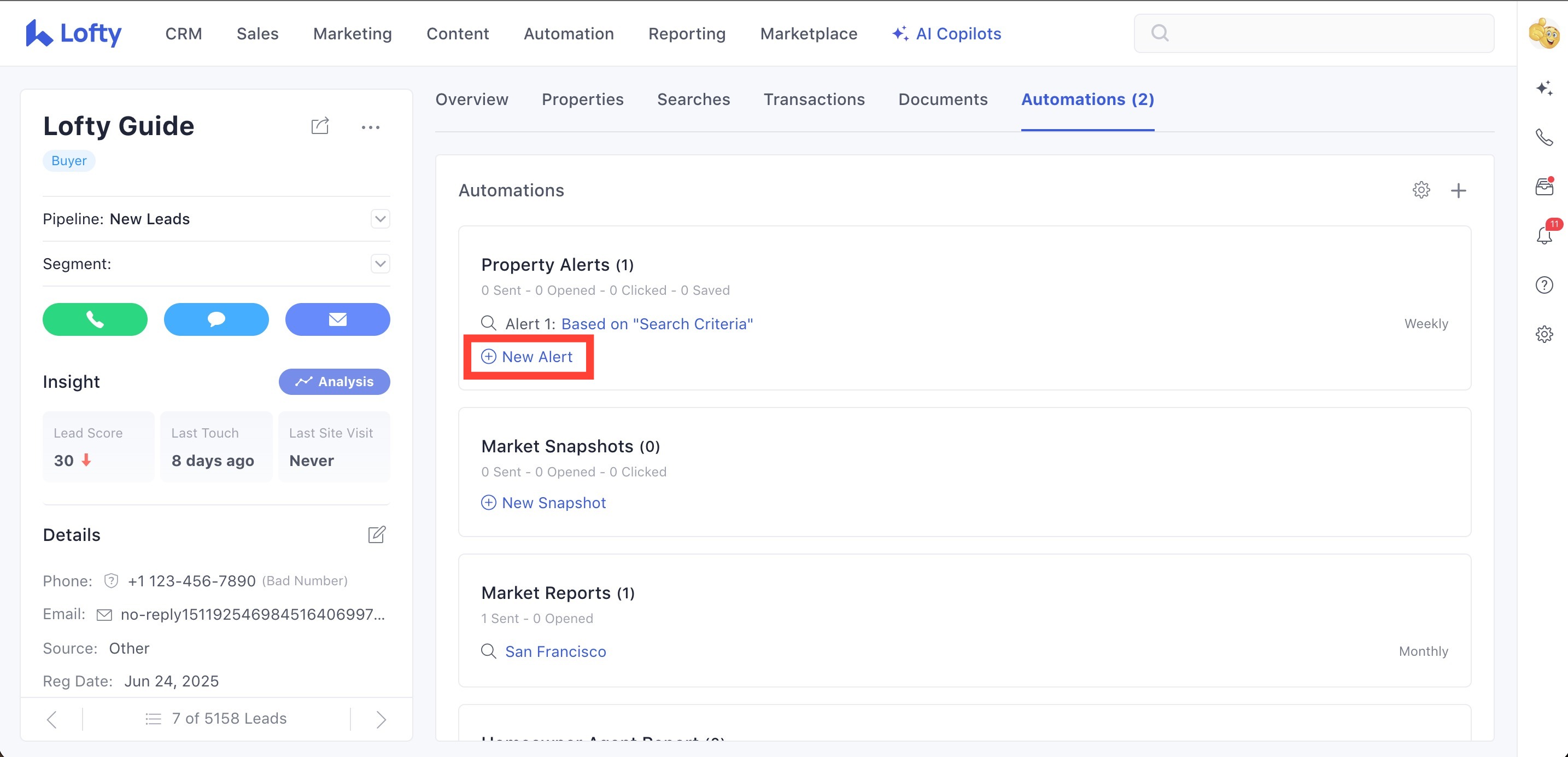Call the lead with green phone button

(95, 319)
